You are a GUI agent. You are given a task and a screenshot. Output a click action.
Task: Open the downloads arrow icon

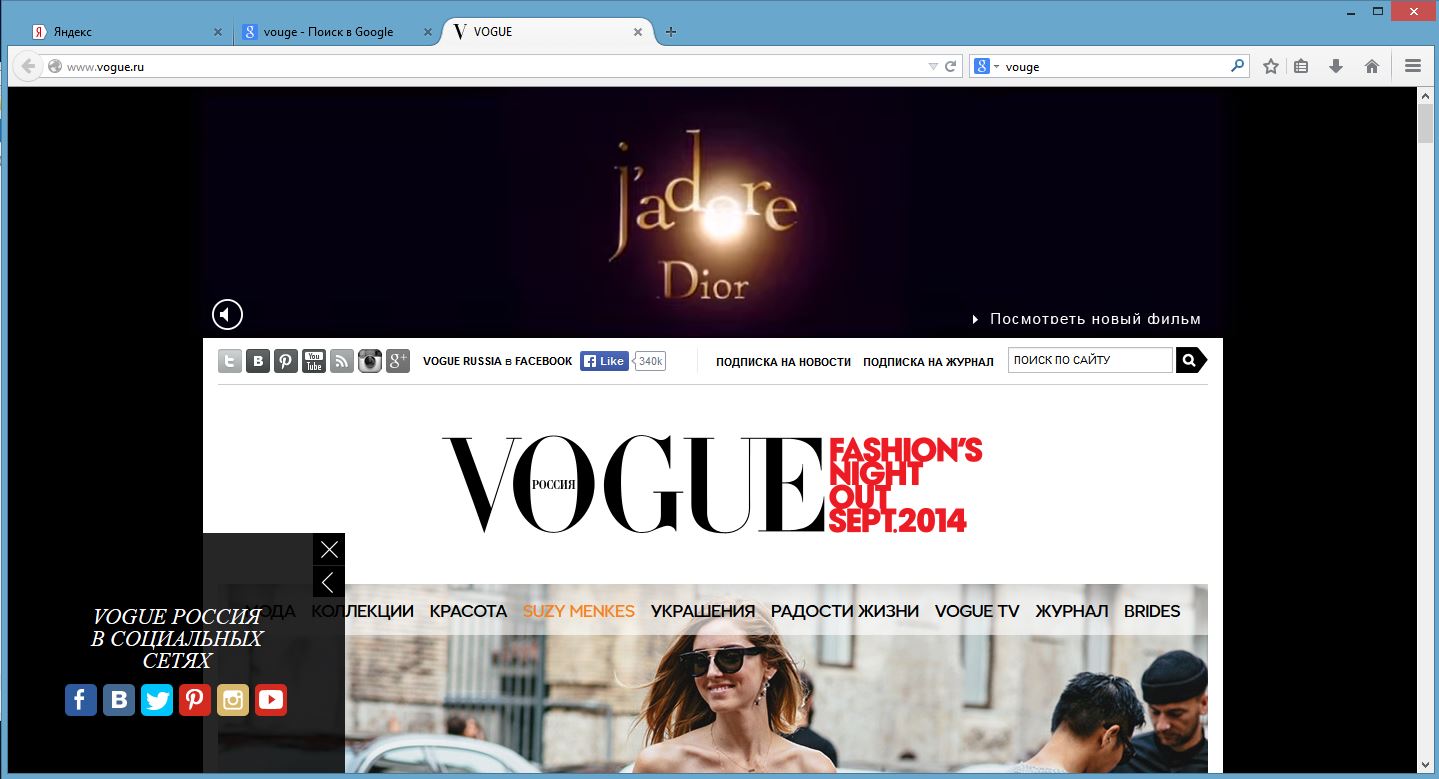pos(1335,66)
